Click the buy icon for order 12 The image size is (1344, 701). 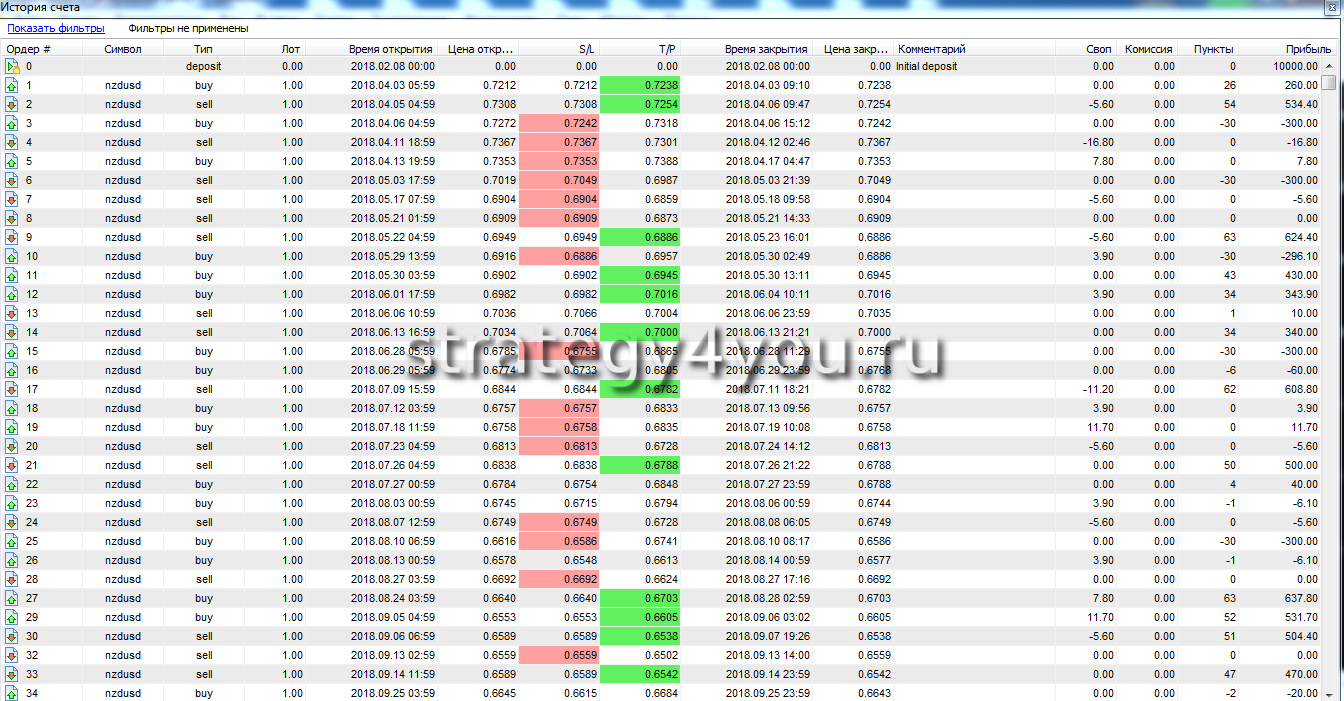tap(12, 295)
